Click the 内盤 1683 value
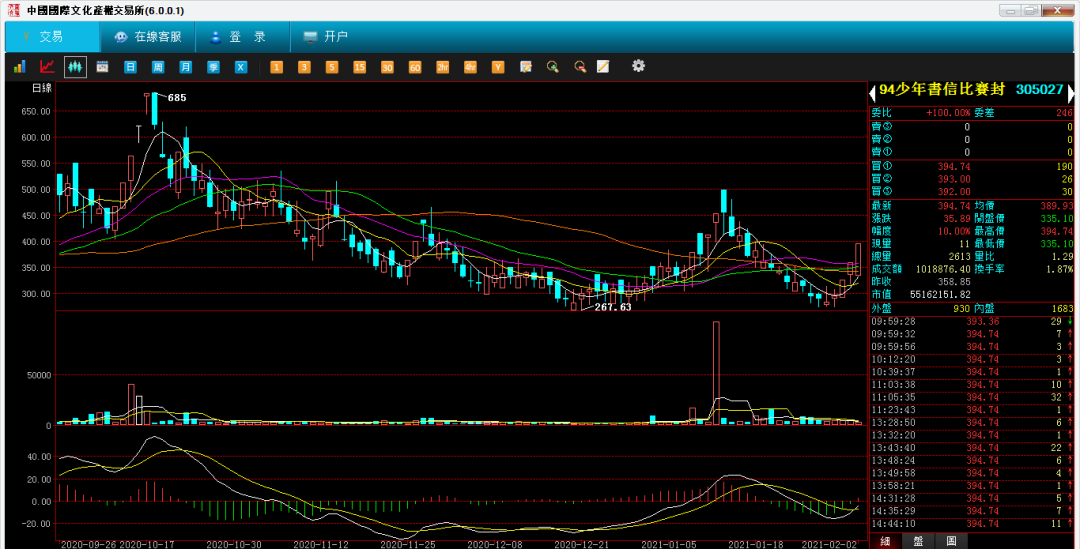The height and width of the screenshot is (549, 1080). 1062,309
